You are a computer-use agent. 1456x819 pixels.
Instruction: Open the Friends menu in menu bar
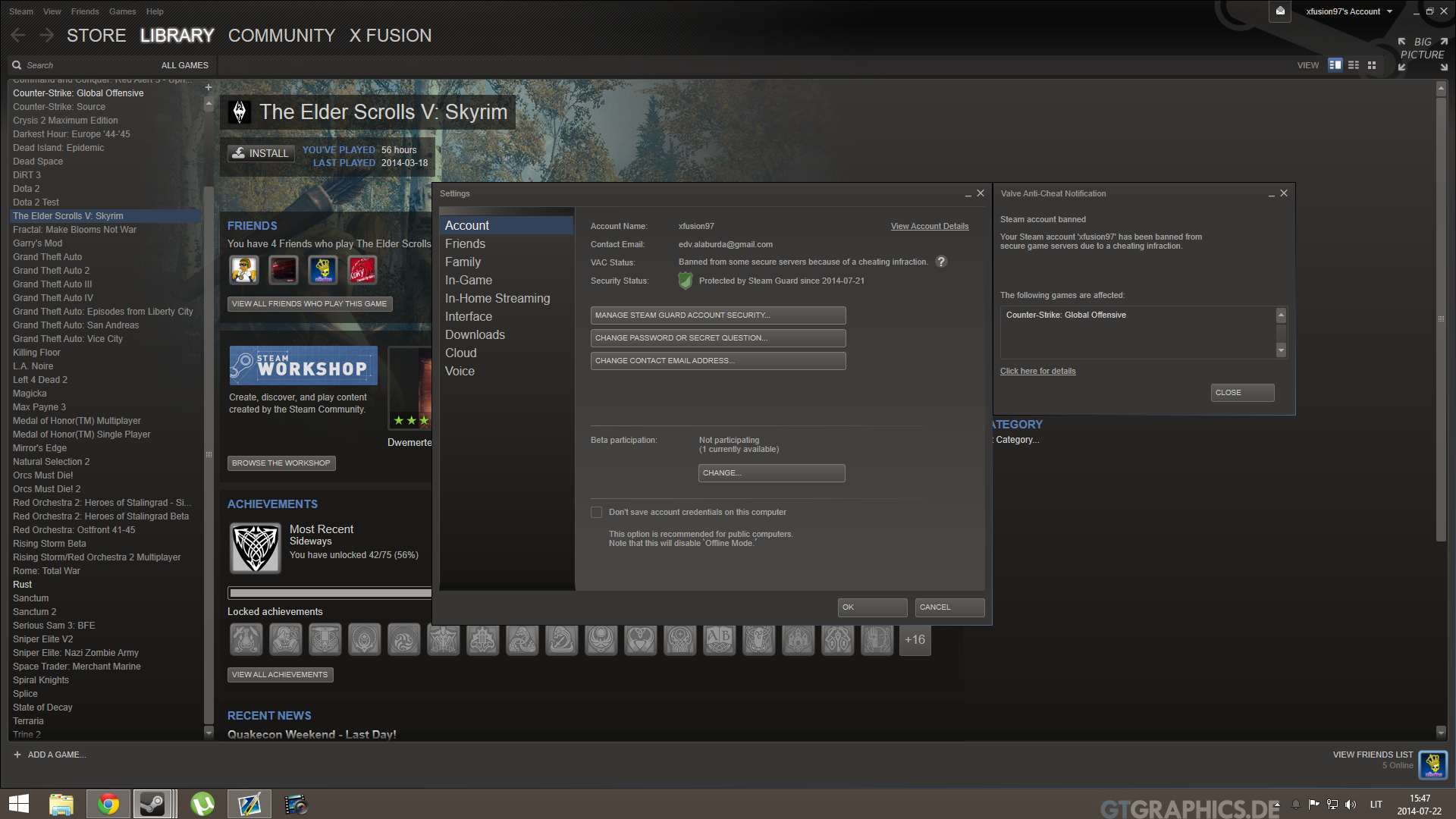[85, 11]
